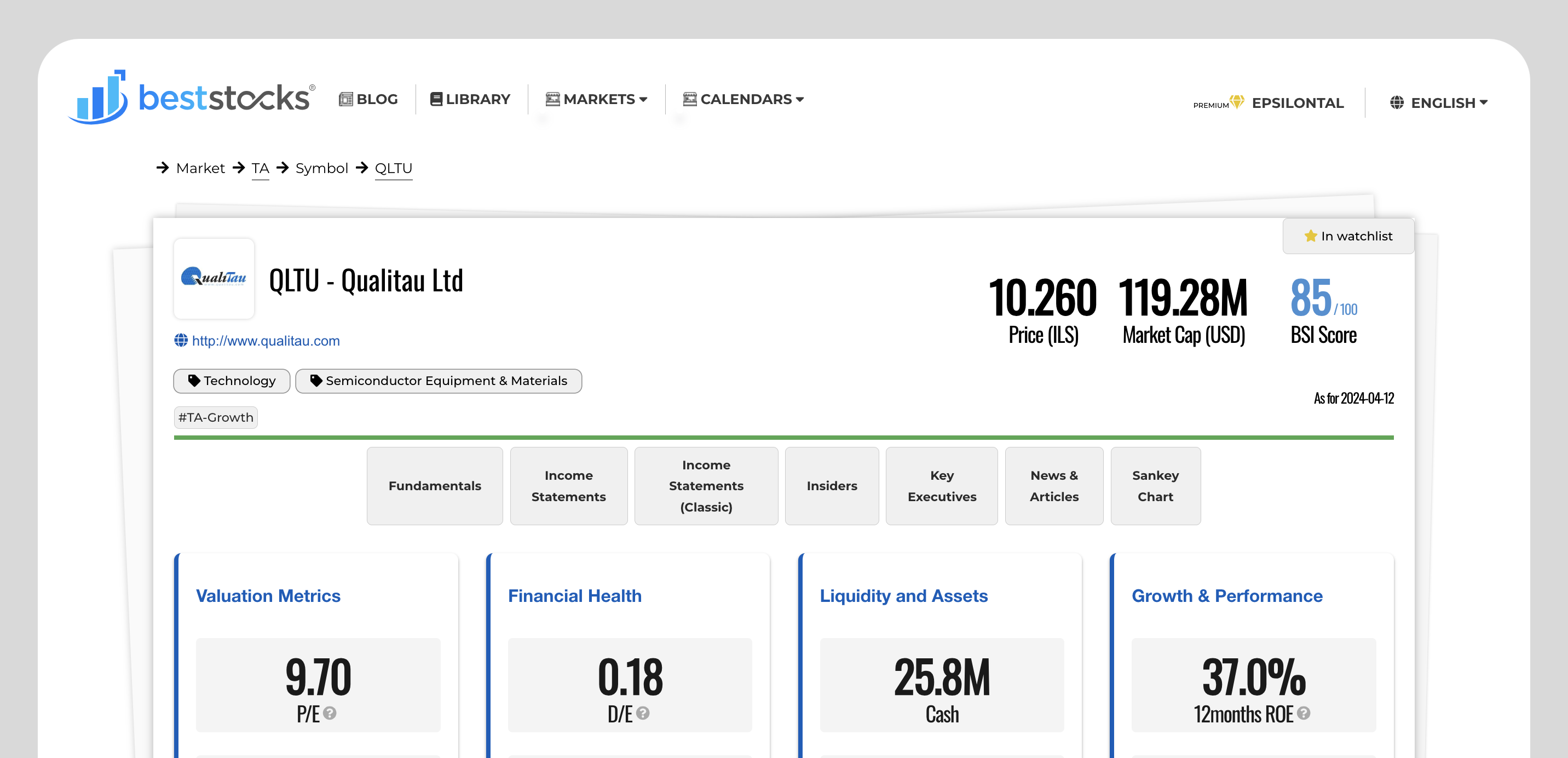The height and width of the screenshot is (758, 1568).
Task: Click the premium diamond icon
Action: coord(1236,102)
